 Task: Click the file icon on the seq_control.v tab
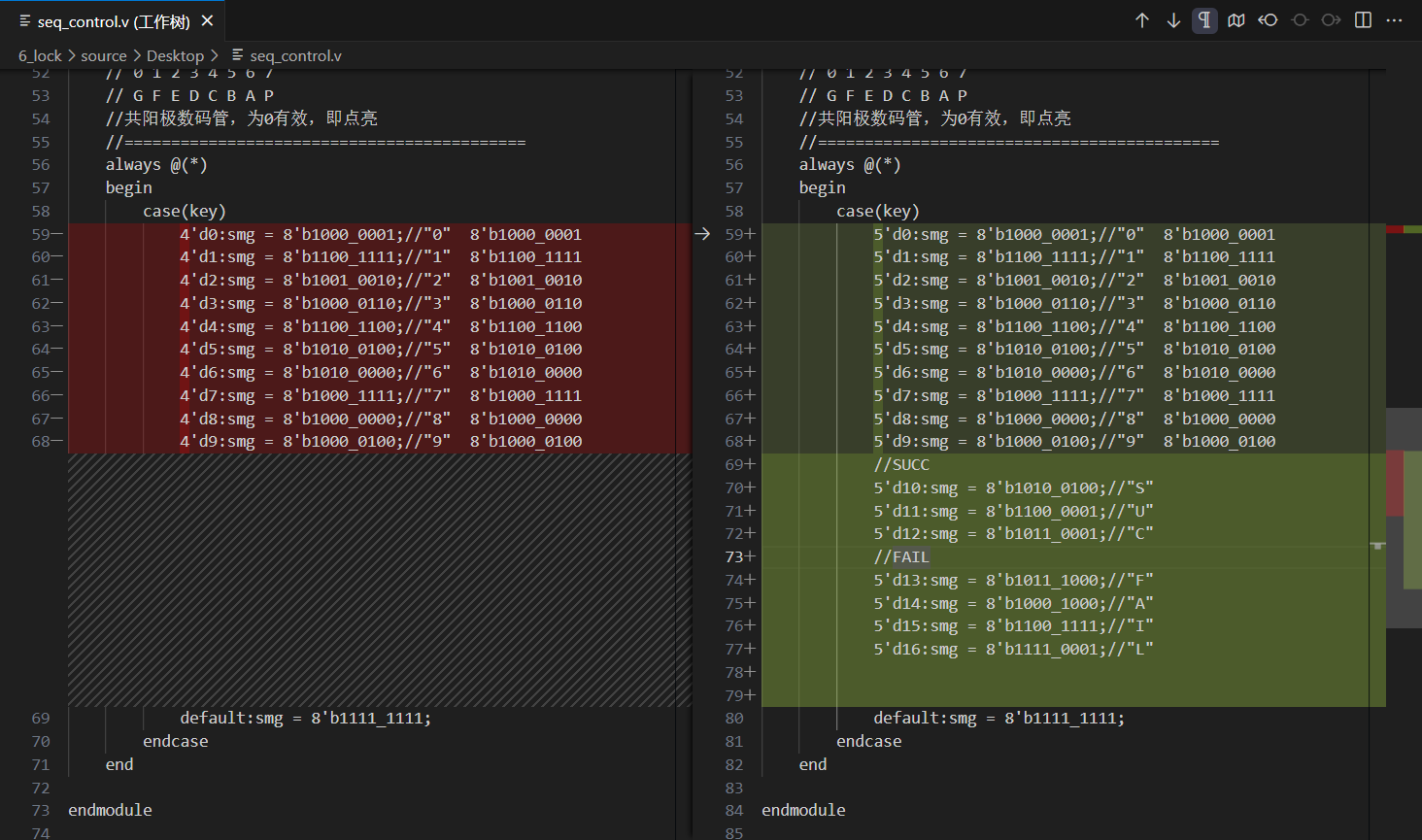24,20
